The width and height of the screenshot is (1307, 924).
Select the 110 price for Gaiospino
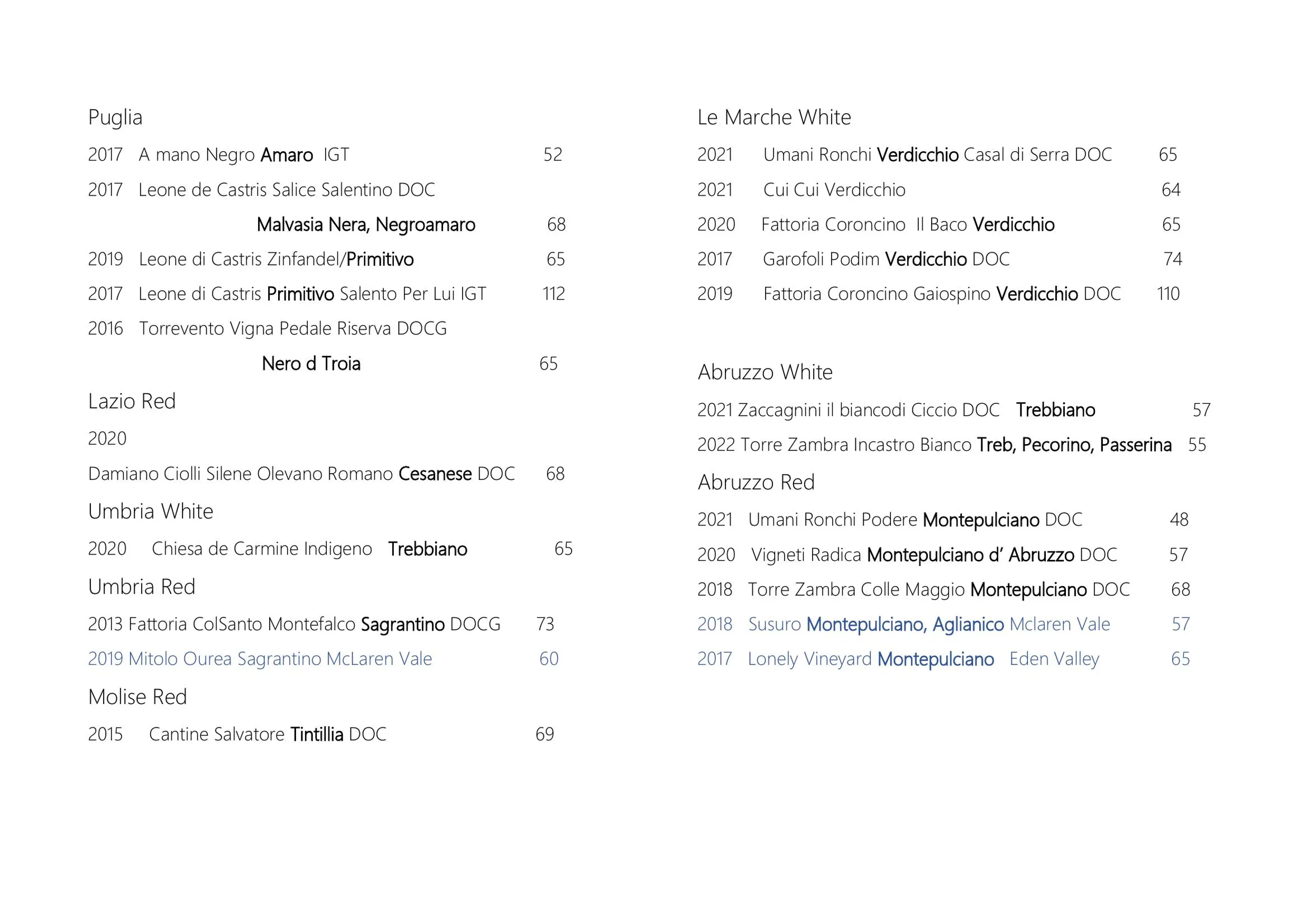click(x=1168, y=294)
